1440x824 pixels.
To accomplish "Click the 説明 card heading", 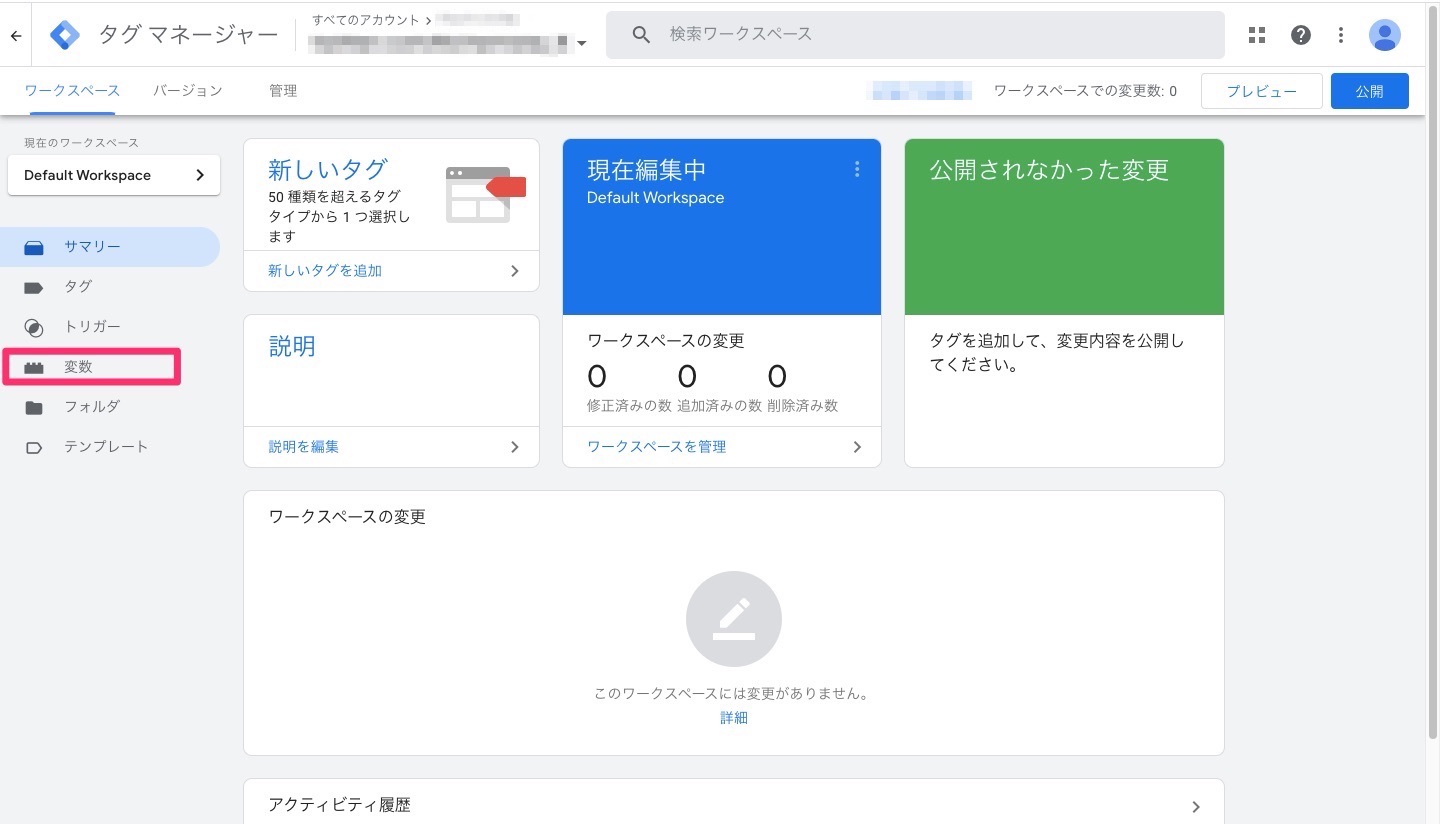I will click(292, 346).
